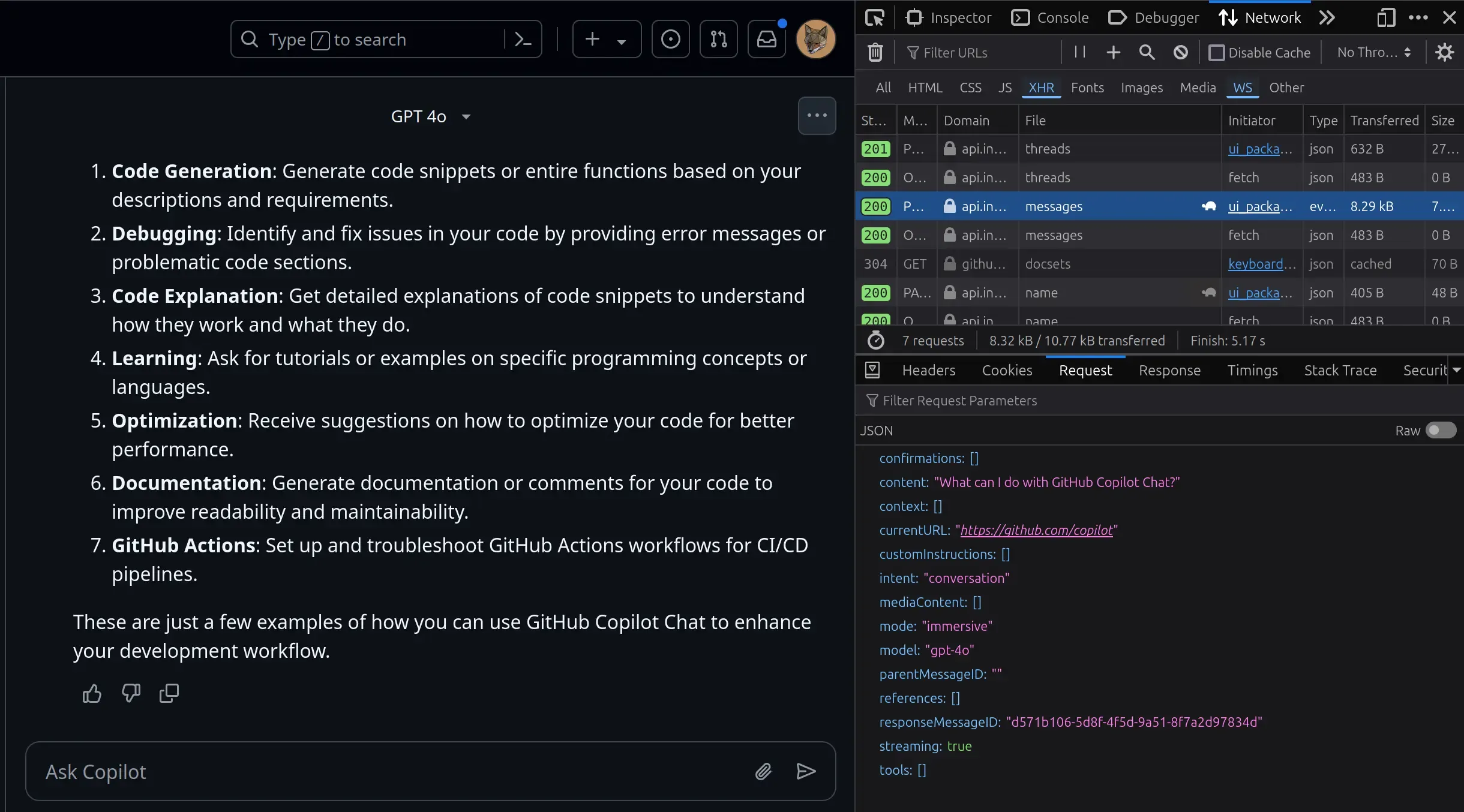Attach a file with the paperclip icon

click(x=763, y=771)
